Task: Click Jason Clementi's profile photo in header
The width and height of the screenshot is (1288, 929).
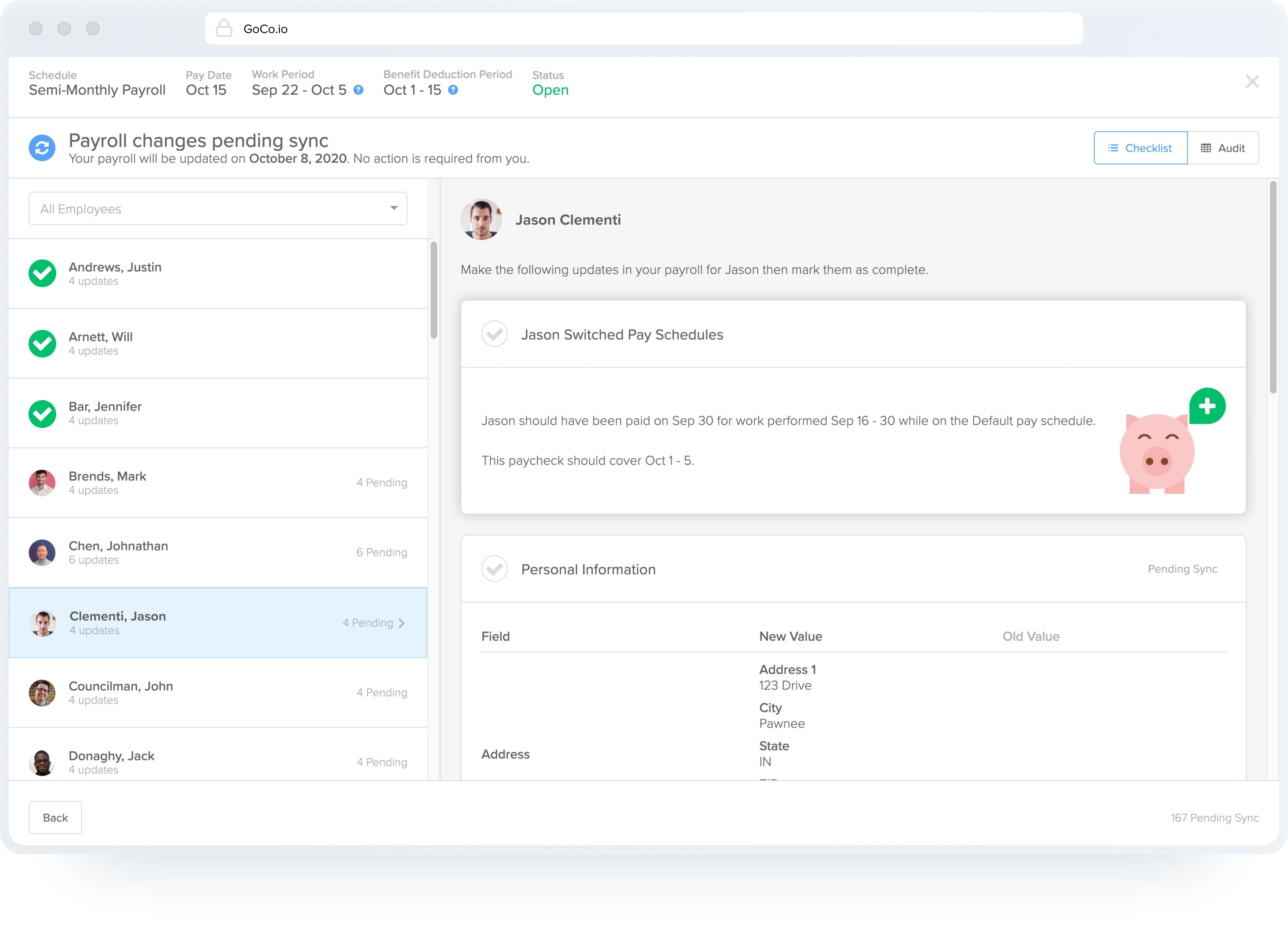Action: pos(481,220)
